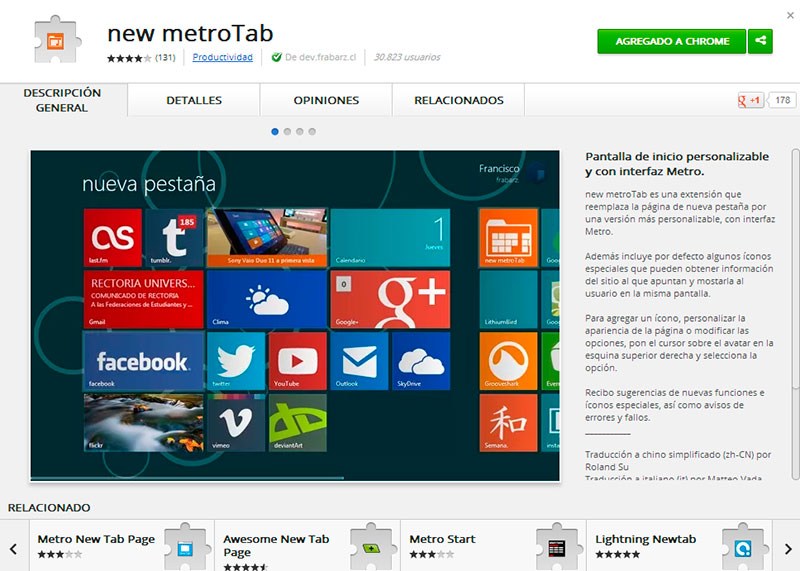The width and height of the screenshot is (800, 571).
Task: Click the Metro New Tab Page puzzle icon
Action: tap(186, 547)
